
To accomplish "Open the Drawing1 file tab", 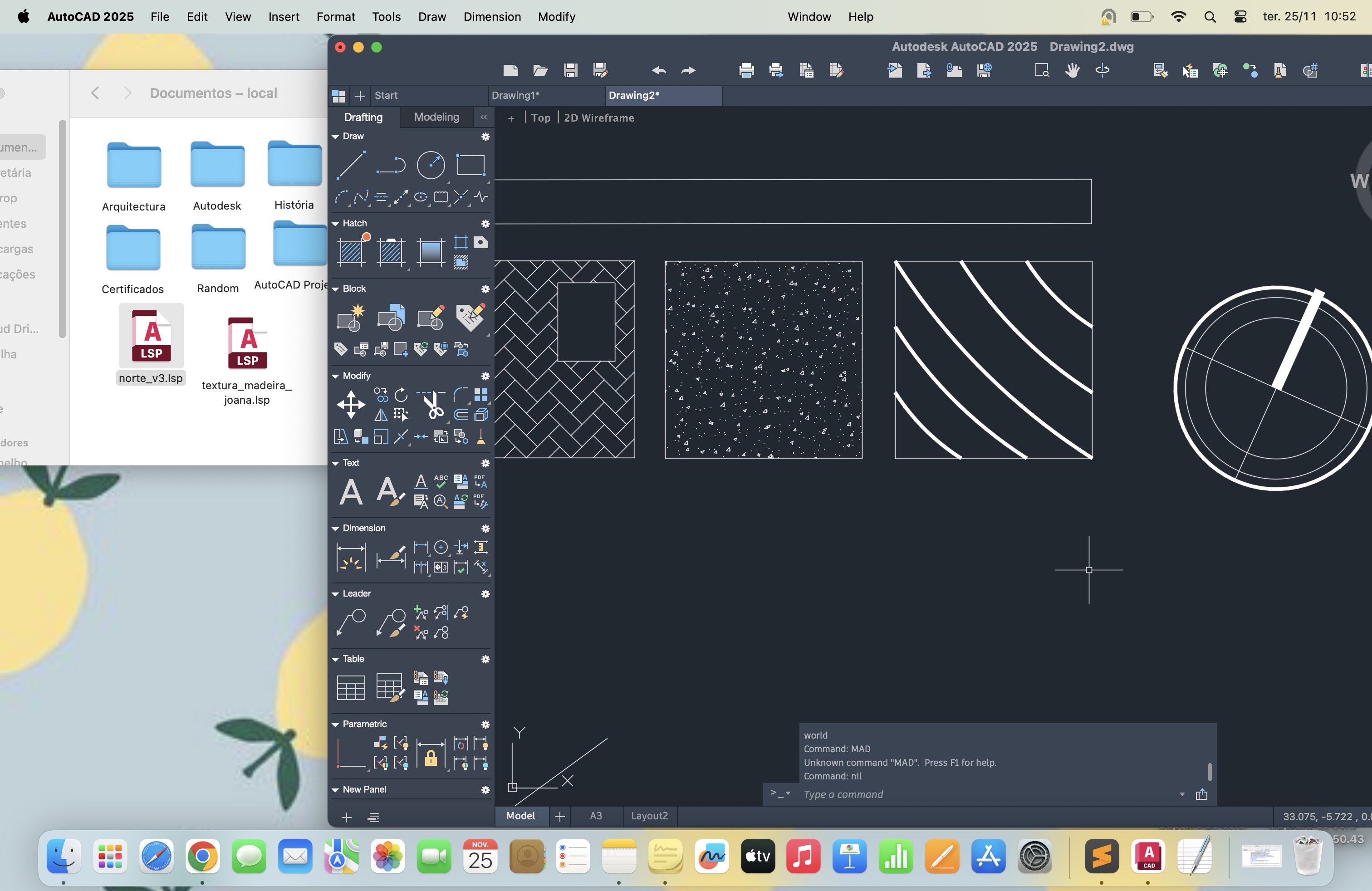I will [515, 95].
